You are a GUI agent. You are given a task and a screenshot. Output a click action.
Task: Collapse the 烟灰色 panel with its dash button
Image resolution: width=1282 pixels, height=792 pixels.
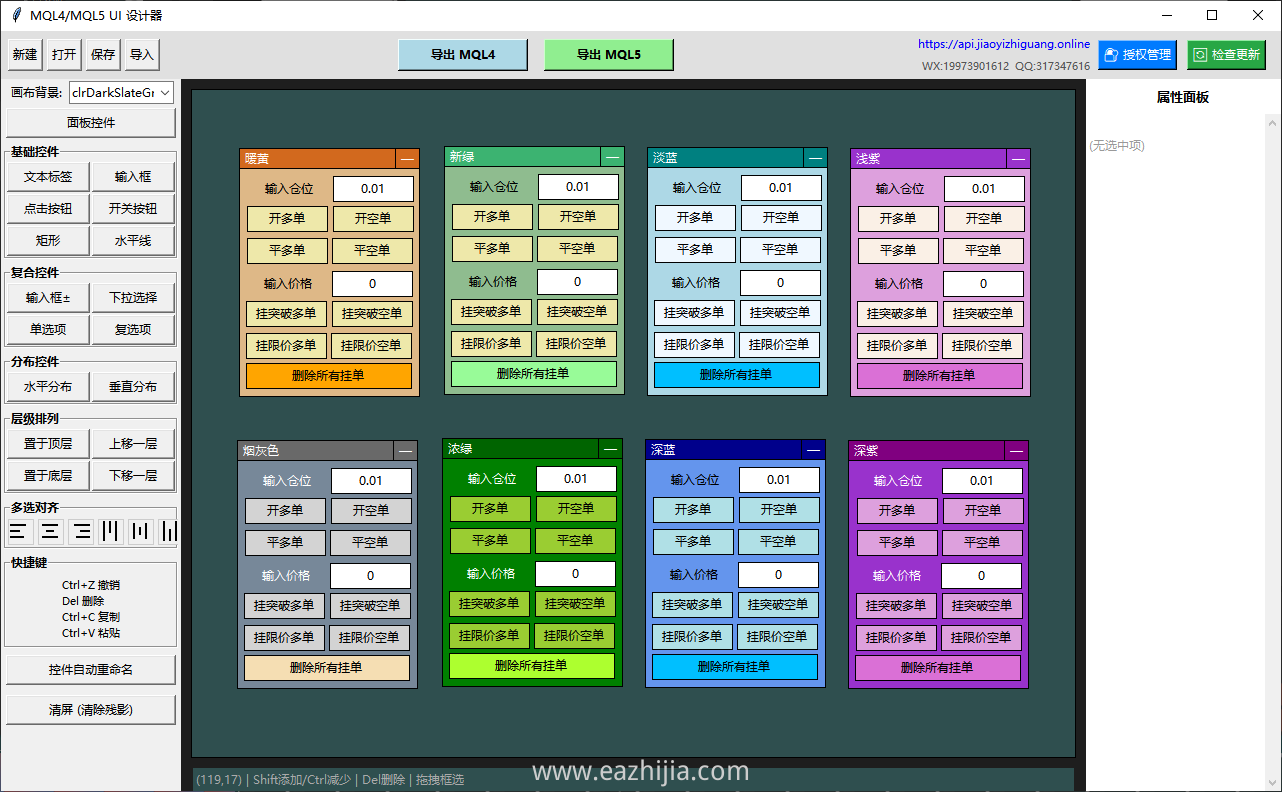(405, 451)
